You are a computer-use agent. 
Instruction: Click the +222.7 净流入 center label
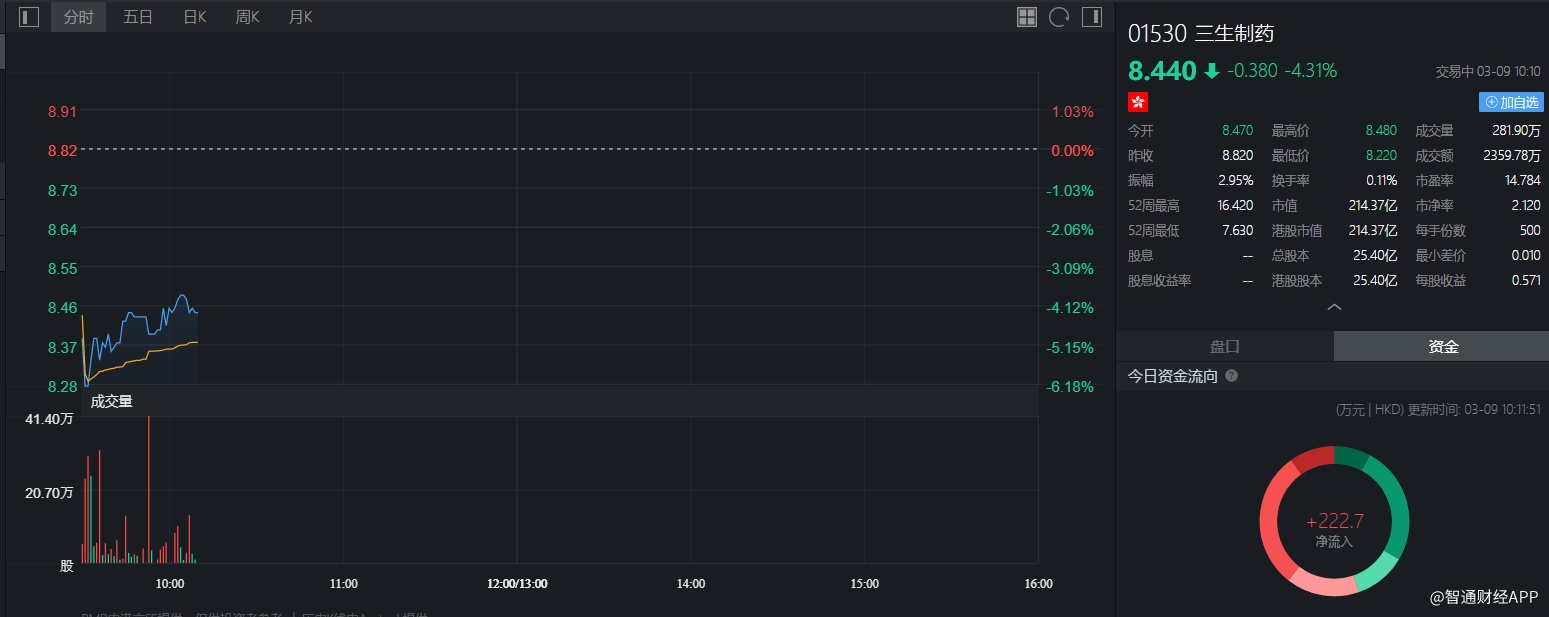coord(1334,529)
